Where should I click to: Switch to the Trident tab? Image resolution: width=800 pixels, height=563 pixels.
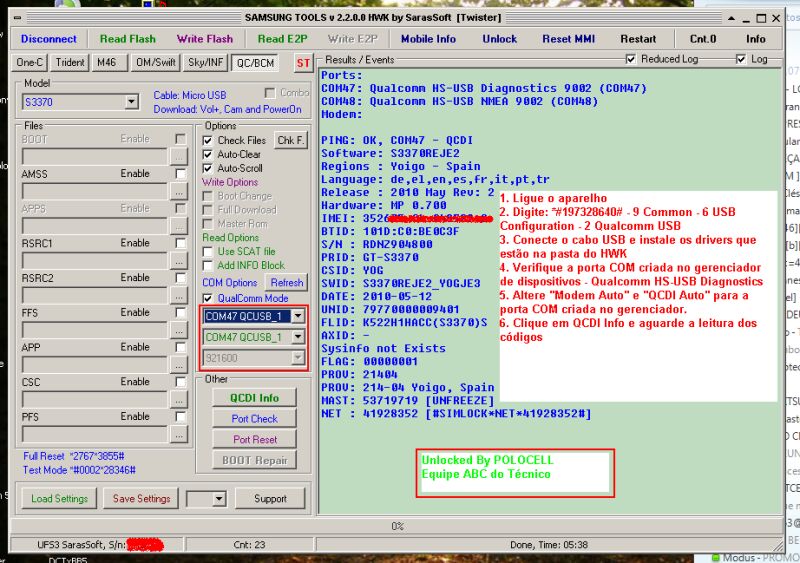tap(70, 63)
